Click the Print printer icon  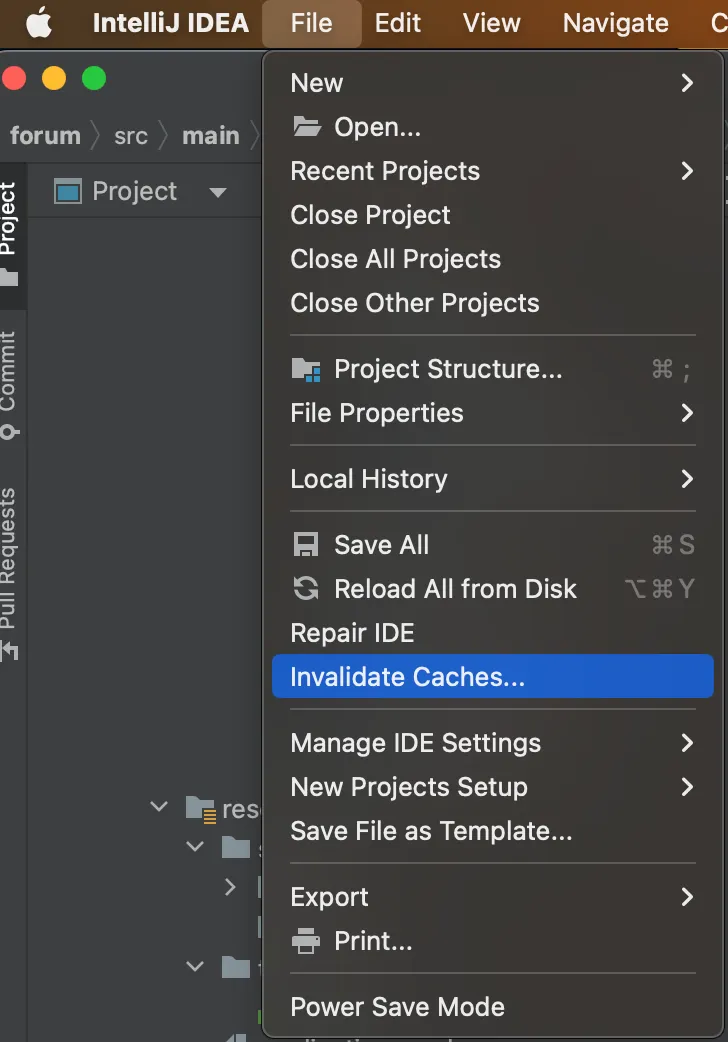(x=305, y=941)
